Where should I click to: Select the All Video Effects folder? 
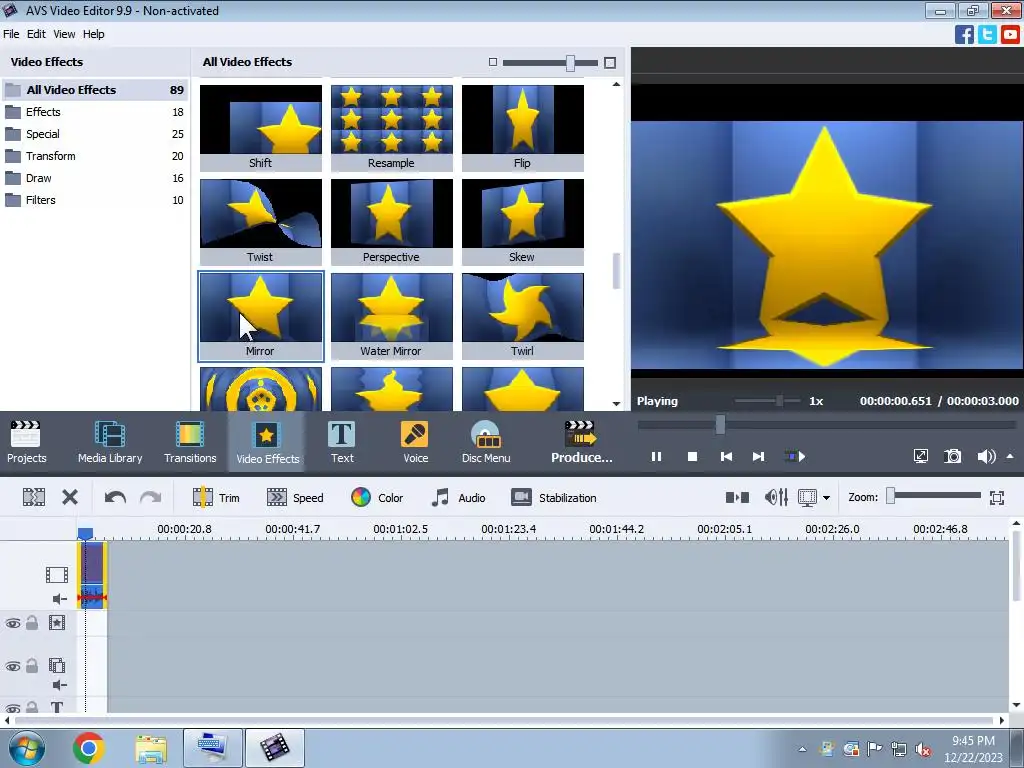[x=95, y=89]
